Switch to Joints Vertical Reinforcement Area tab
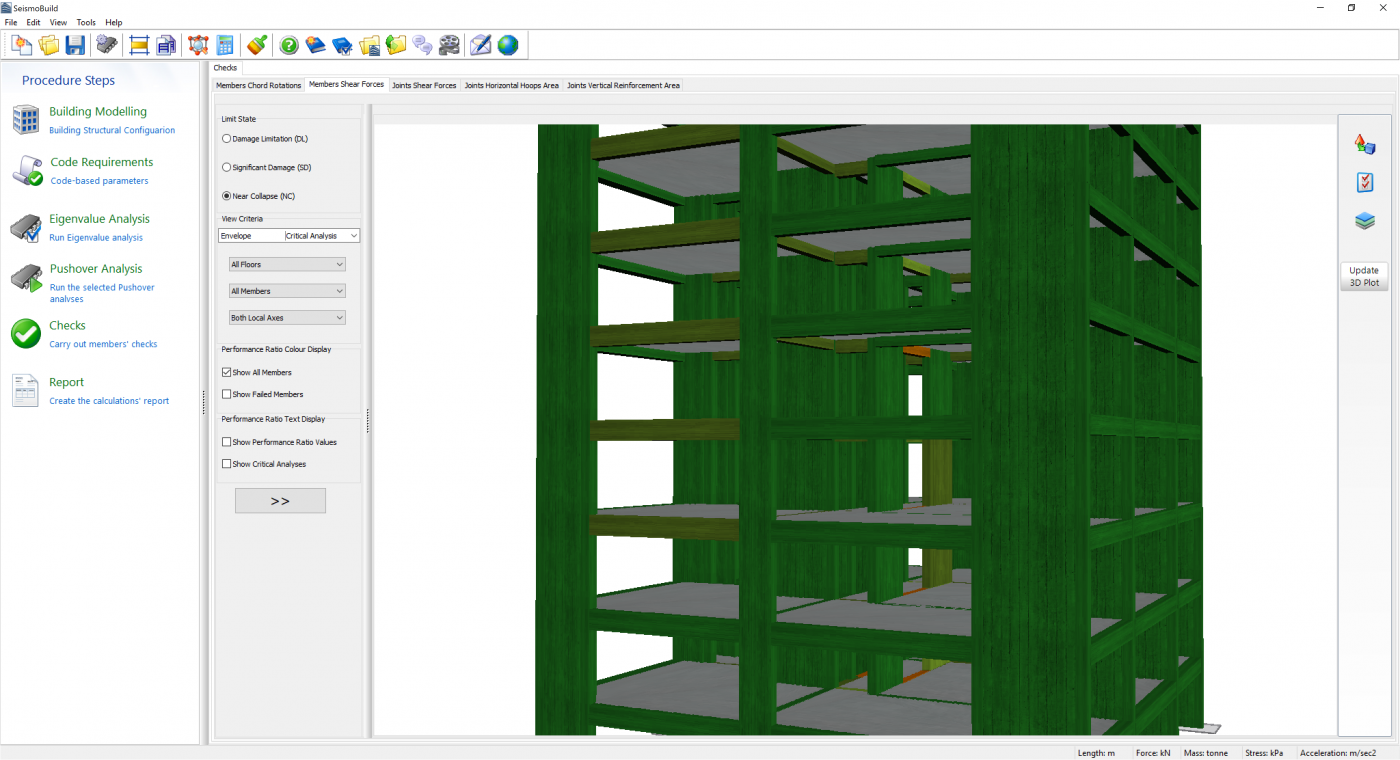This screenshot has width=1400, height=760. [624, 86]
